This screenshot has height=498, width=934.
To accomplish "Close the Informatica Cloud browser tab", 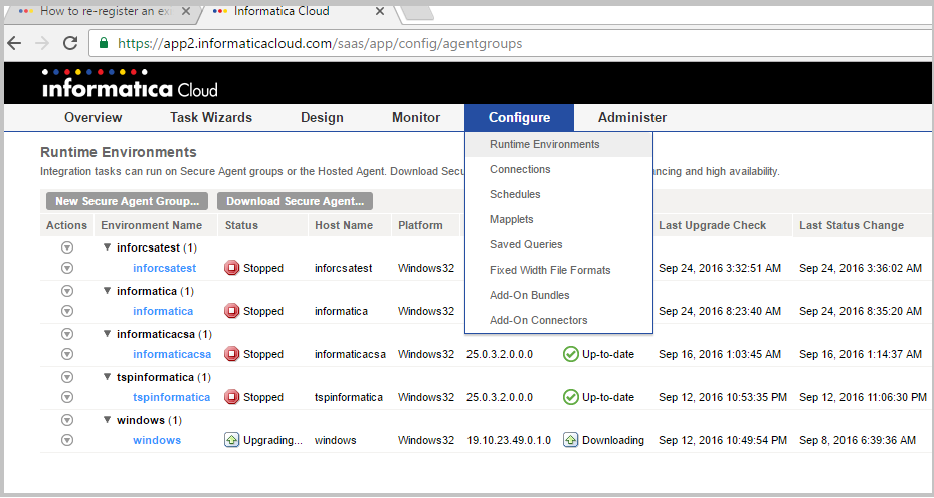I will (380, 11).
